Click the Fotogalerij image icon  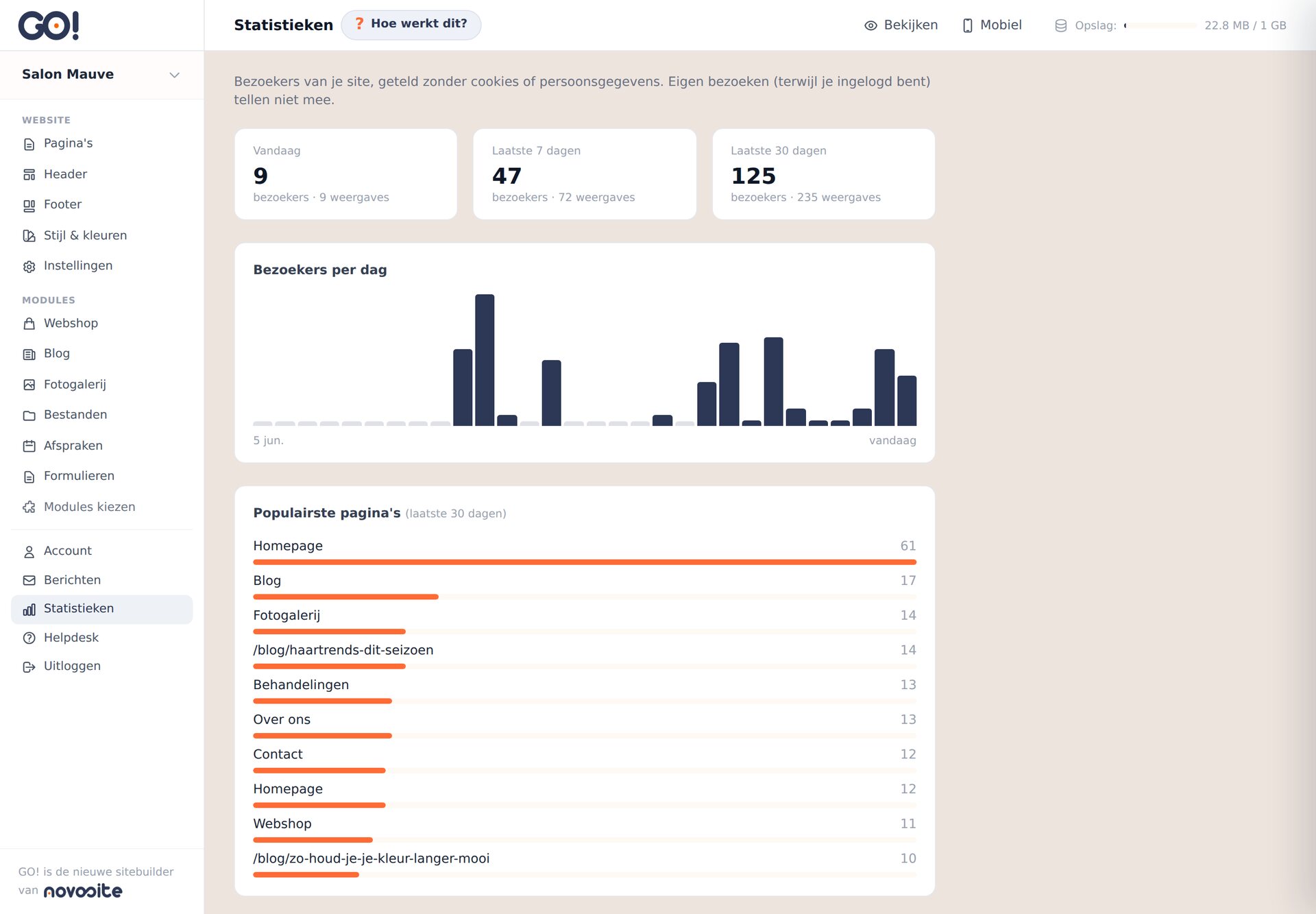coord(29,385)
